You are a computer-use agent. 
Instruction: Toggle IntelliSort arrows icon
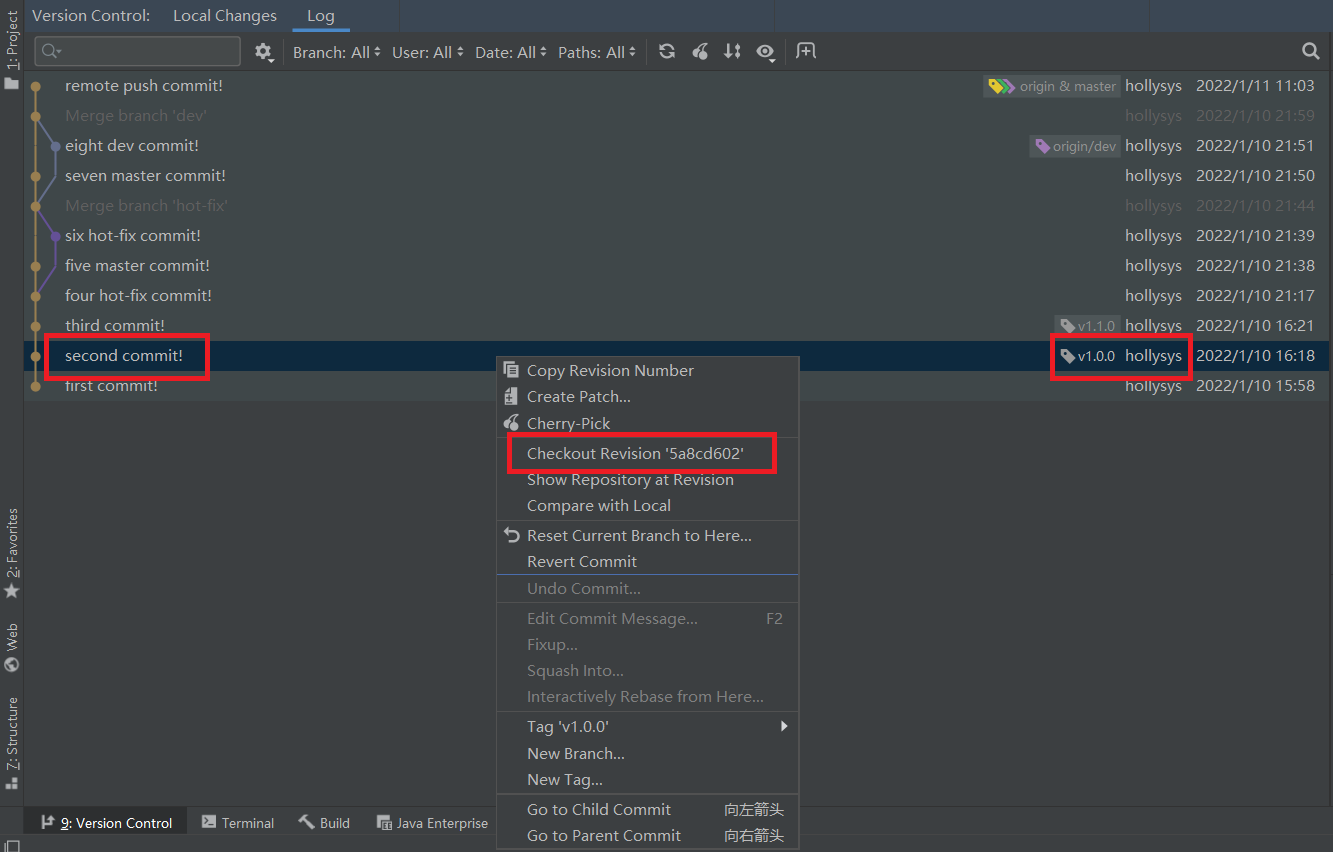point(733,52)
